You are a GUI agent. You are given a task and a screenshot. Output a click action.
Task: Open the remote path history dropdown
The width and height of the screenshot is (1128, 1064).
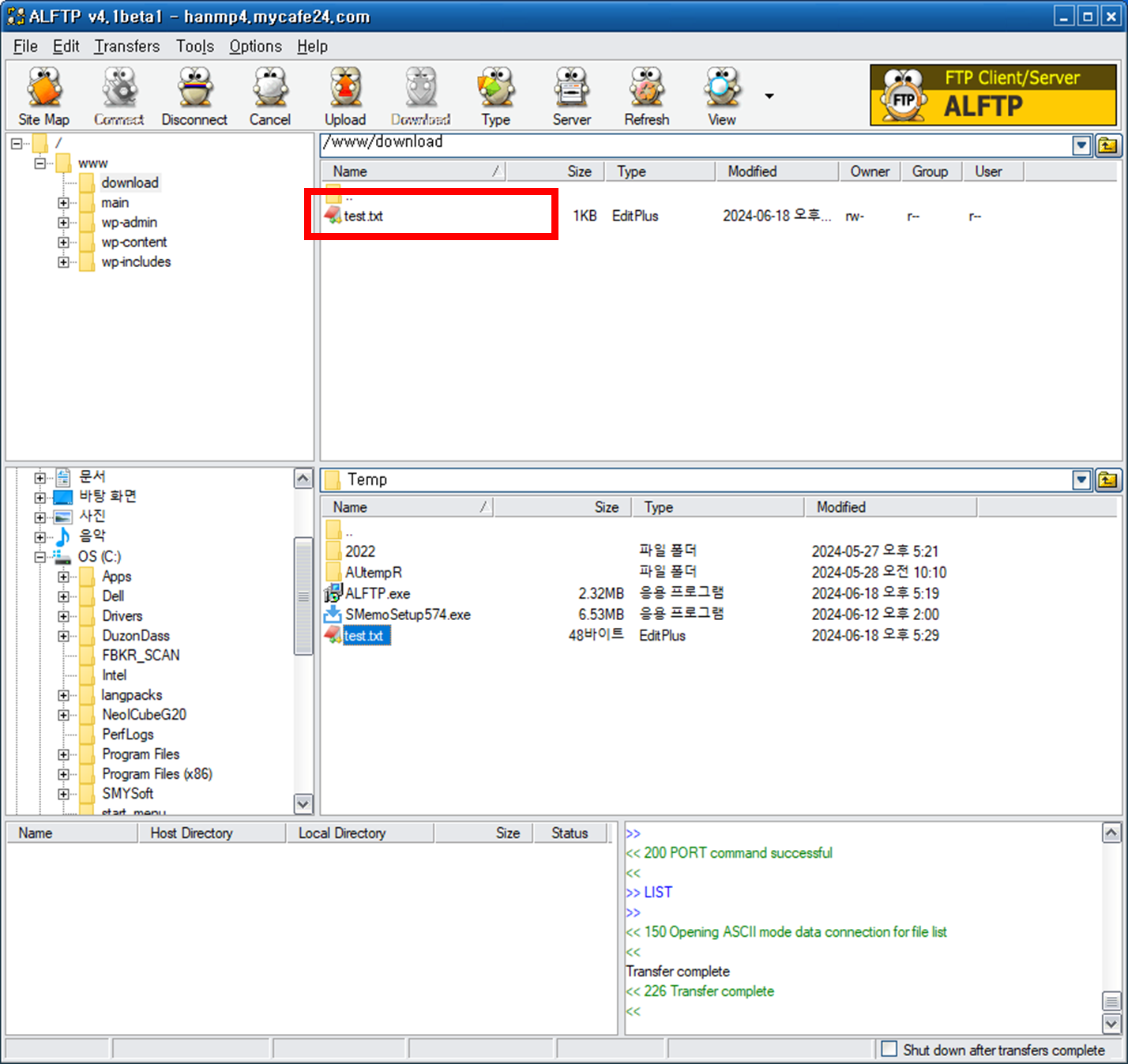click(x=1081, y=145)
